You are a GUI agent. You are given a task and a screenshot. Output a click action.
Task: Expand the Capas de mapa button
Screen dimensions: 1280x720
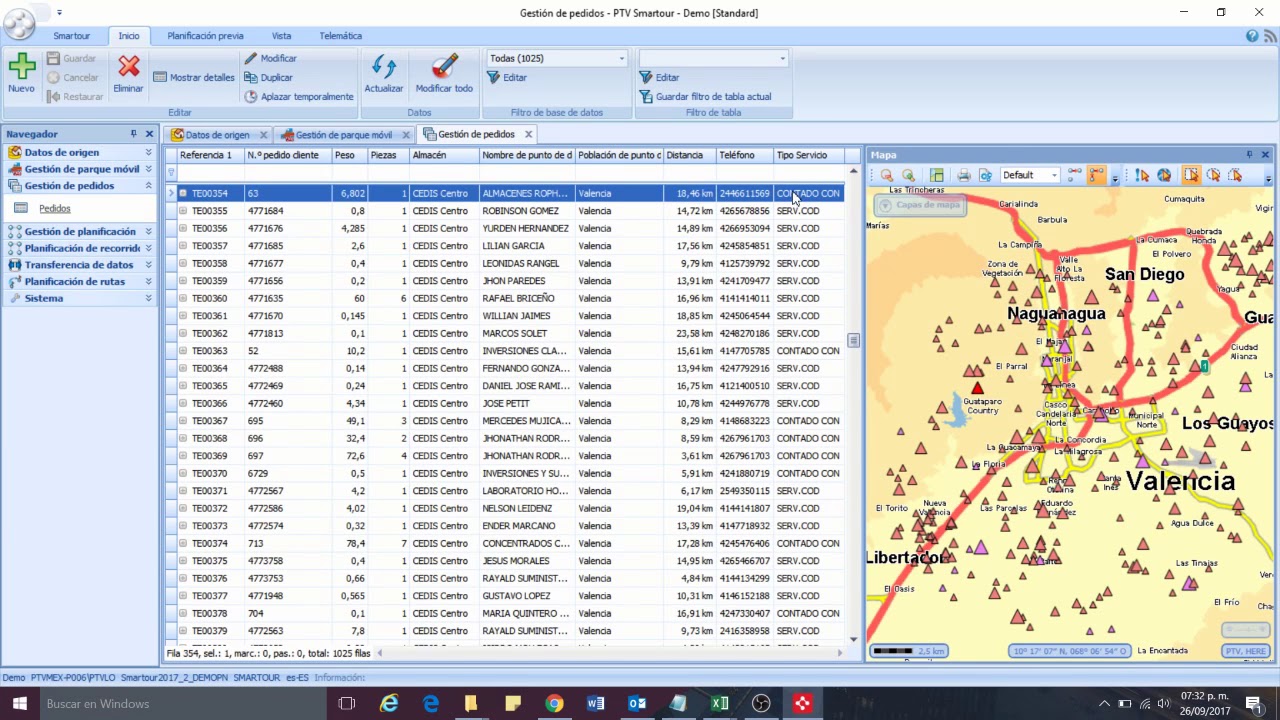coord(918,205)
